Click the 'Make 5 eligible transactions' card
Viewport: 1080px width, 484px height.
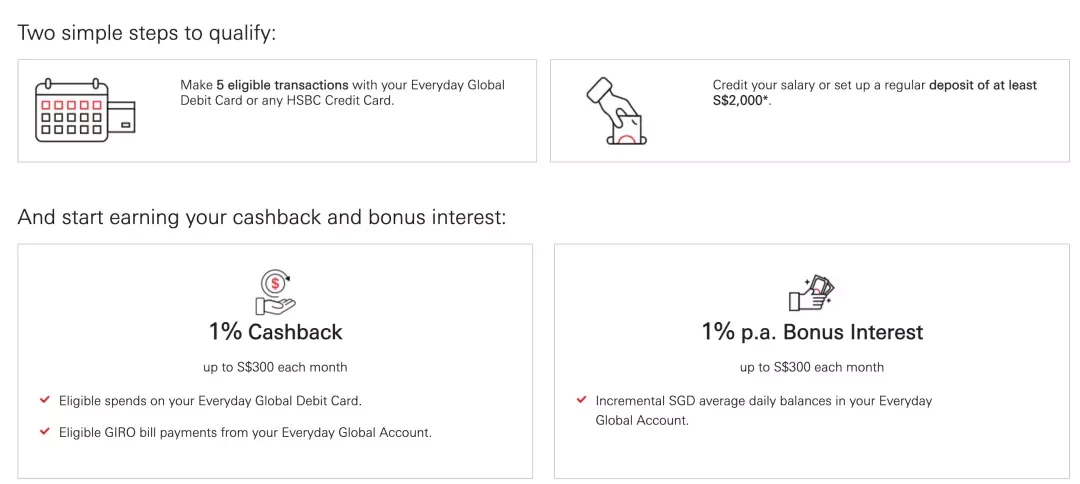coord(277,111)
